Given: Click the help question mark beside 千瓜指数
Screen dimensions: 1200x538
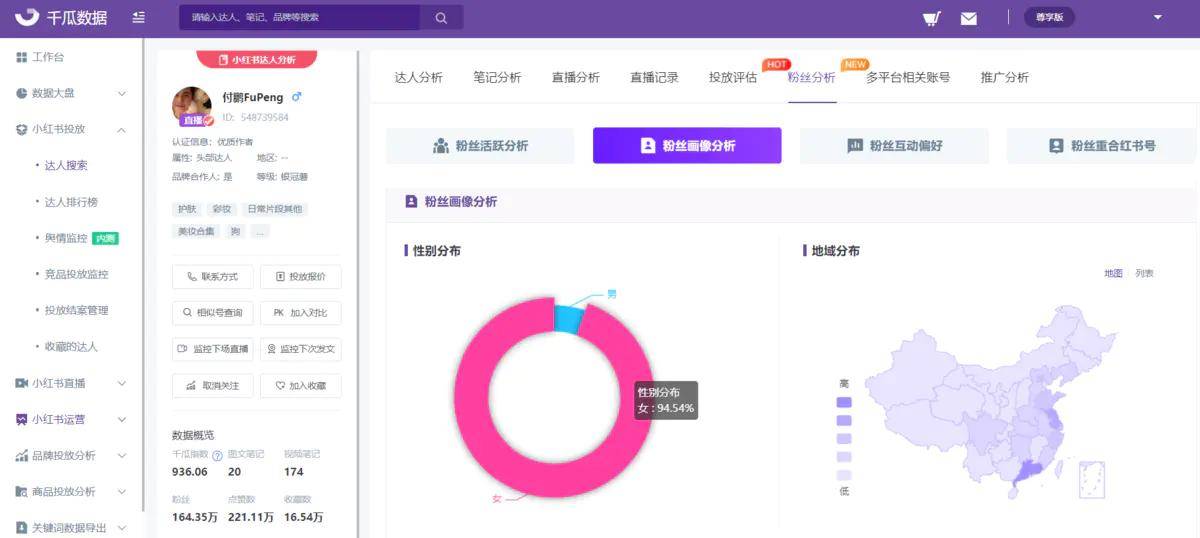Looking at the screenshot, I should tap(217, 455).
